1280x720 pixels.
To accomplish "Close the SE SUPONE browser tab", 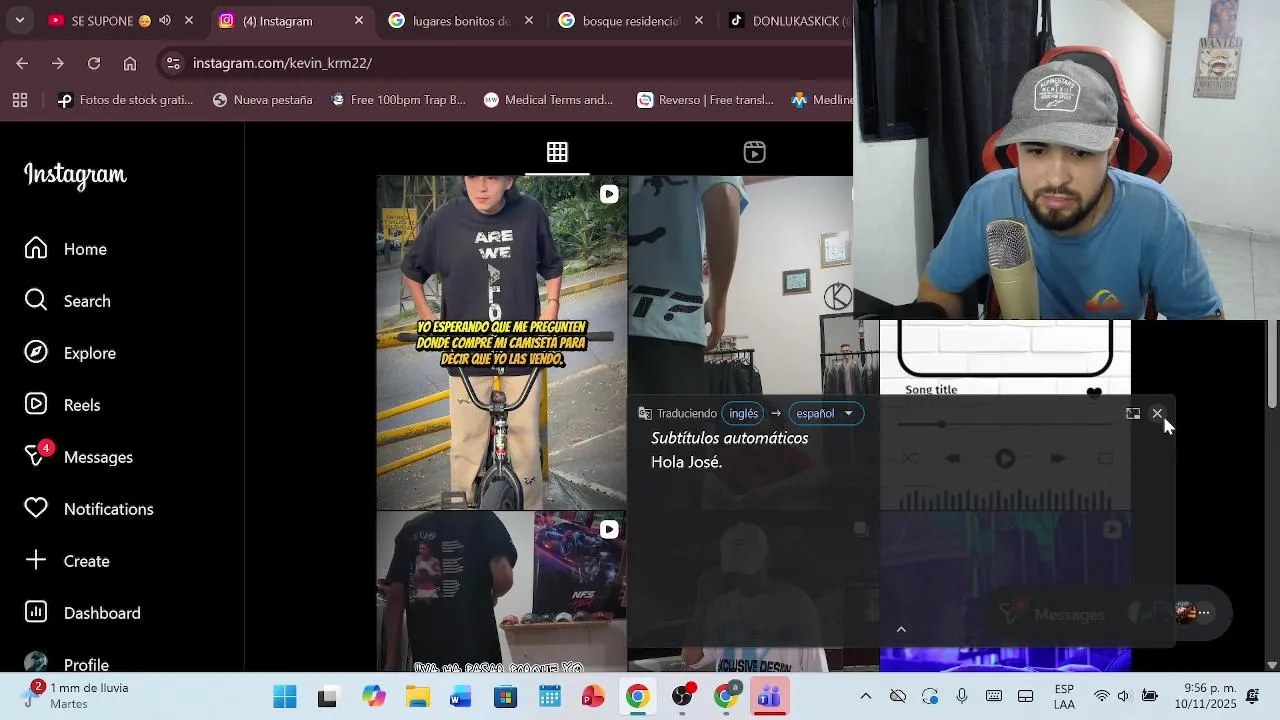I will [189, 20].
